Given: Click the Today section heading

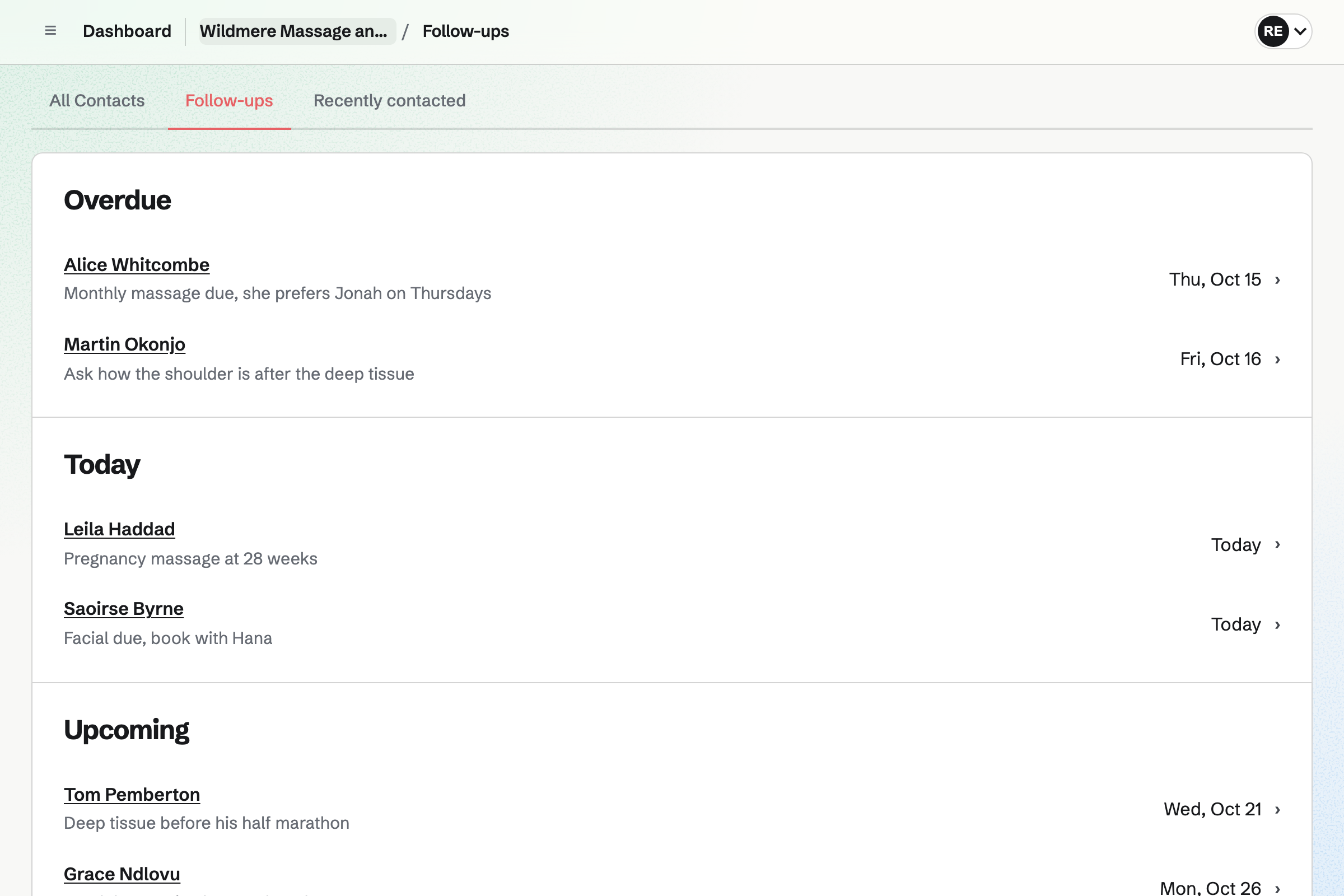Looking at the screenshot, I should pos(102,465).
